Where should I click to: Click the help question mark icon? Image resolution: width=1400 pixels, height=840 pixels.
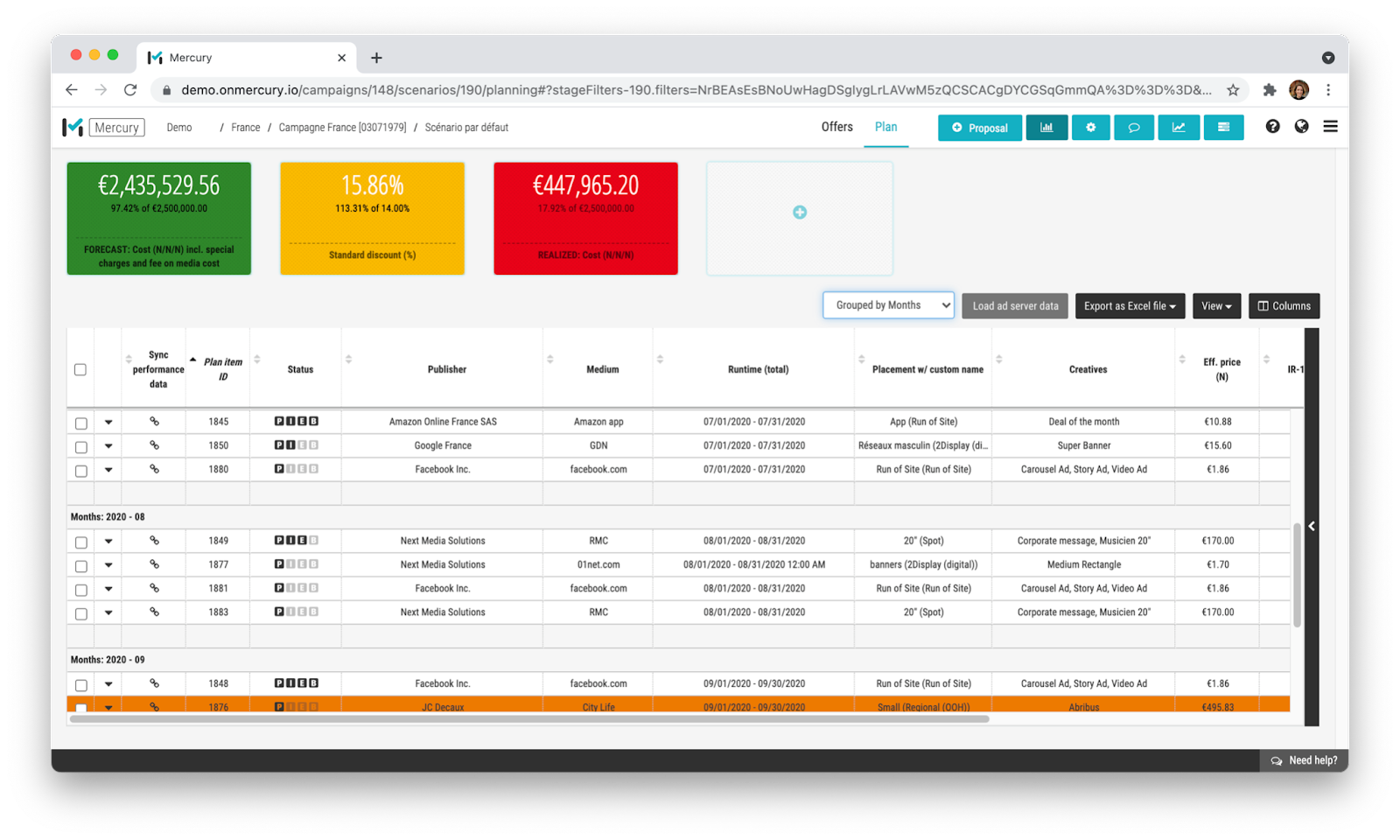click(x=1271, y=127)
